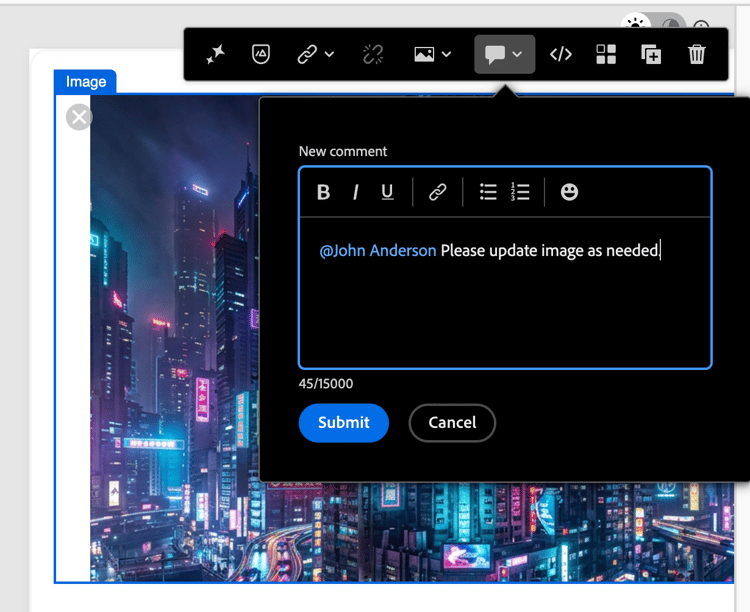The height and width of the screenshot is (612, 750).
Task: Insert a bulleted list in comment
Action: (x=488, y=192)
